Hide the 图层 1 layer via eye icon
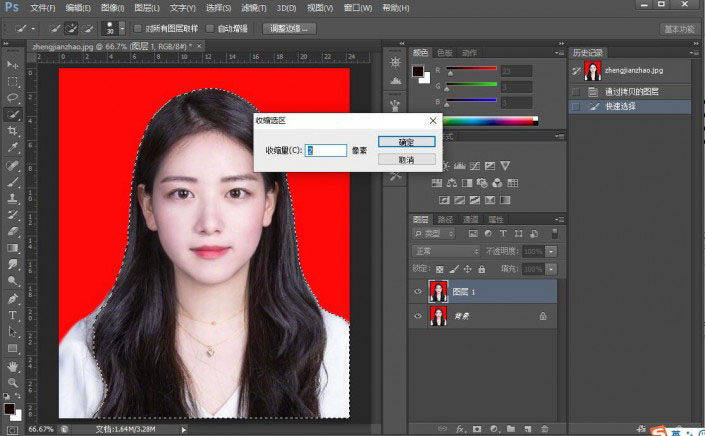Screen dimensions: 705x436 pos(418,291)
